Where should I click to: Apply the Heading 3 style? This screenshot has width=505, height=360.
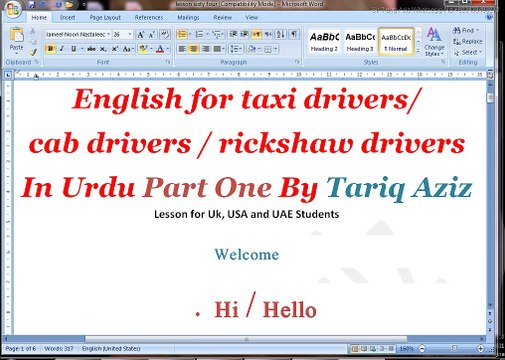[360, 42]
